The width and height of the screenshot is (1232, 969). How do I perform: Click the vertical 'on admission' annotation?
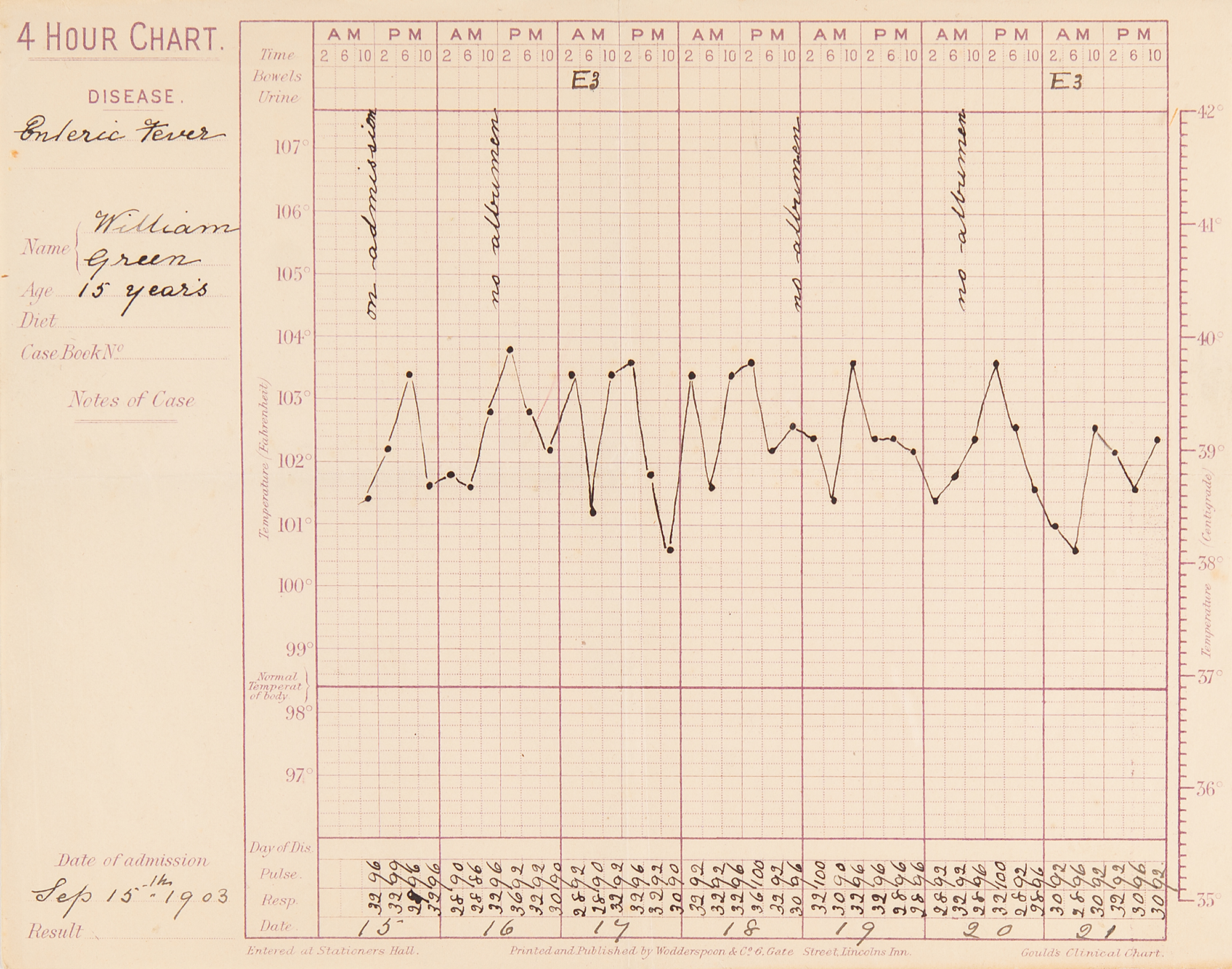click(x=371, y=214)
